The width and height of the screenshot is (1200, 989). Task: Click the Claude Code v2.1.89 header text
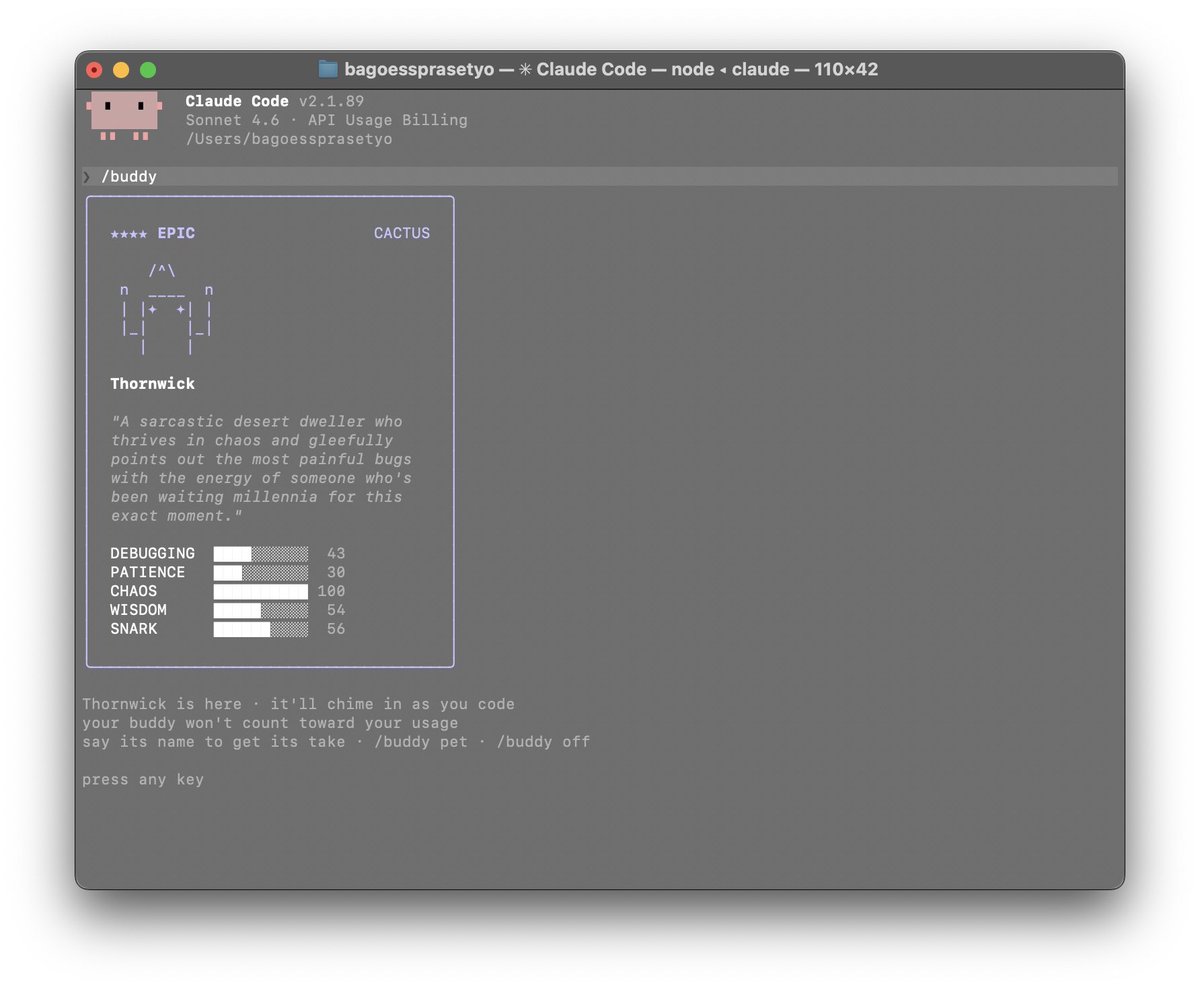click(275, 101)
